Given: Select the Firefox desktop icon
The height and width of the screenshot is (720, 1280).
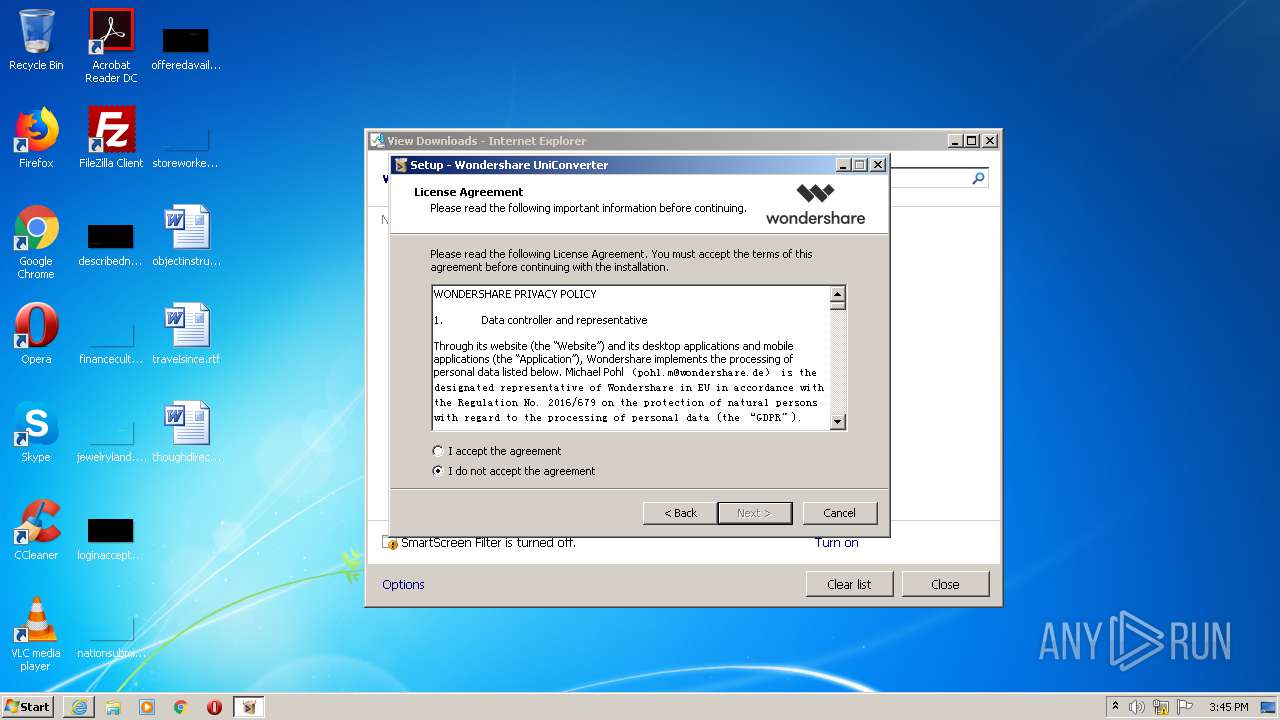Looking at the screenshot, I should coord(36,139).
